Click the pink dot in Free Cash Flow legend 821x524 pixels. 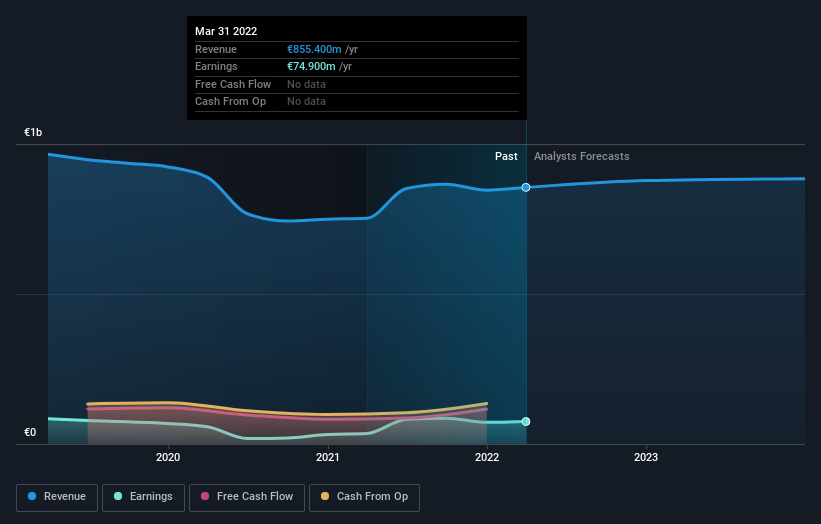click(x=205, y=496)
